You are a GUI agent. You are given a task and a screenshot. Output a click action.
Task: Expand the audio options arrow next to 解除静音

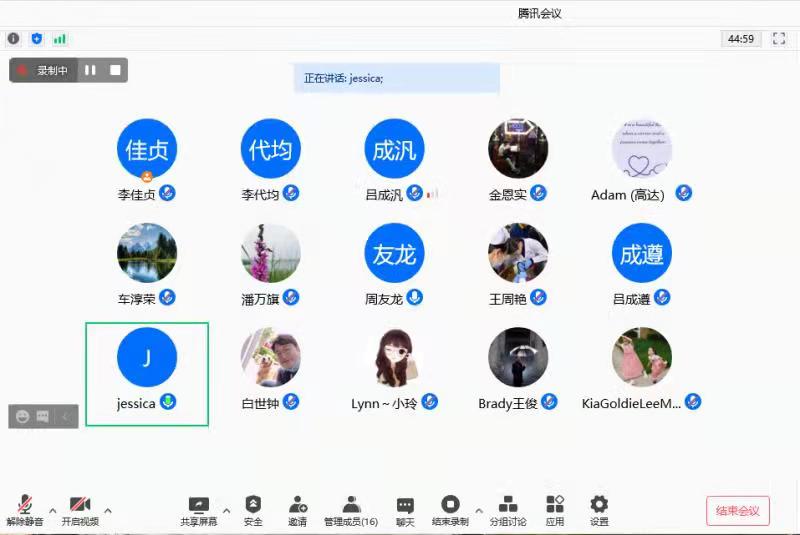tap(51, 510)
